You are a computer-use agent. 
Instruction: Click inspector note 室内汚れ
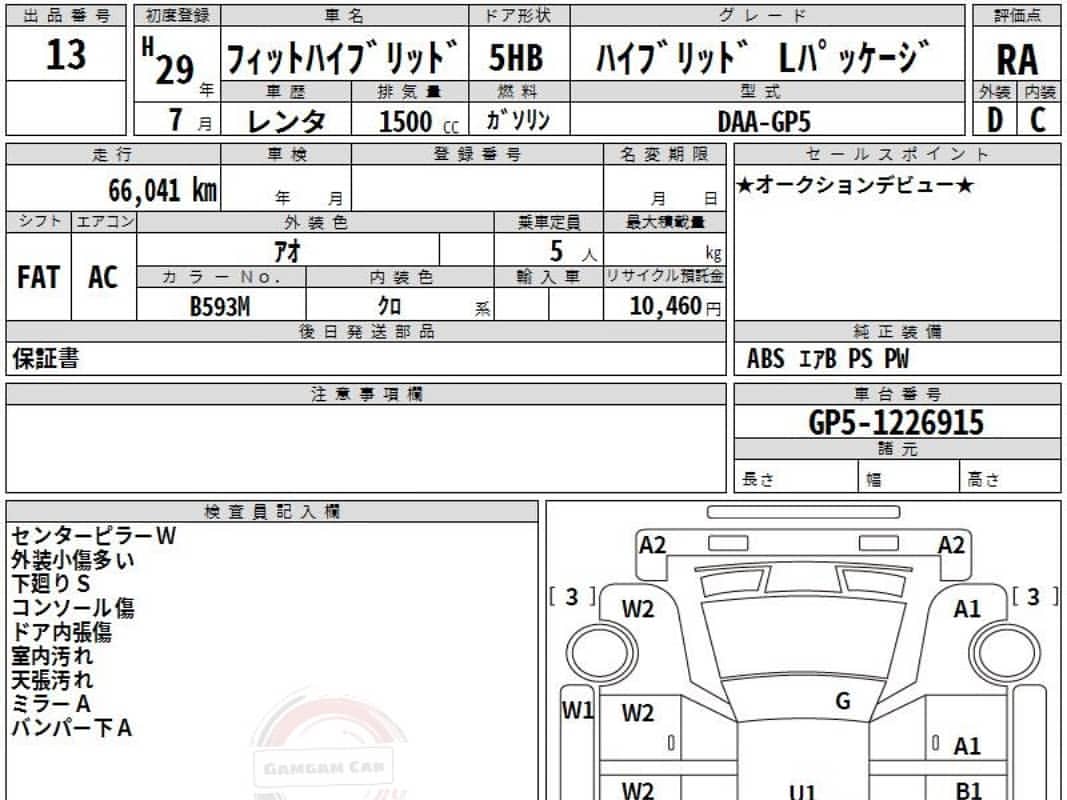coord(52,656)
